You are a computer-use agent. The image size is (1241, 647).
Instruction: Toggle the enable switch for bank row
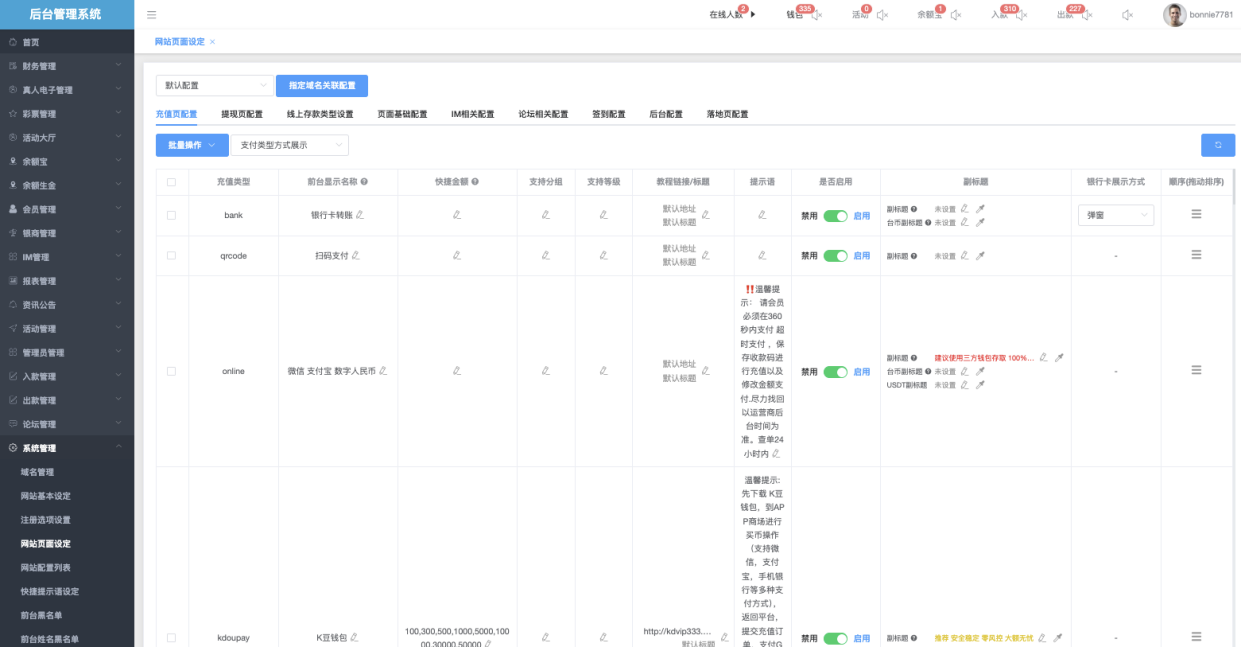pos(835,215)
